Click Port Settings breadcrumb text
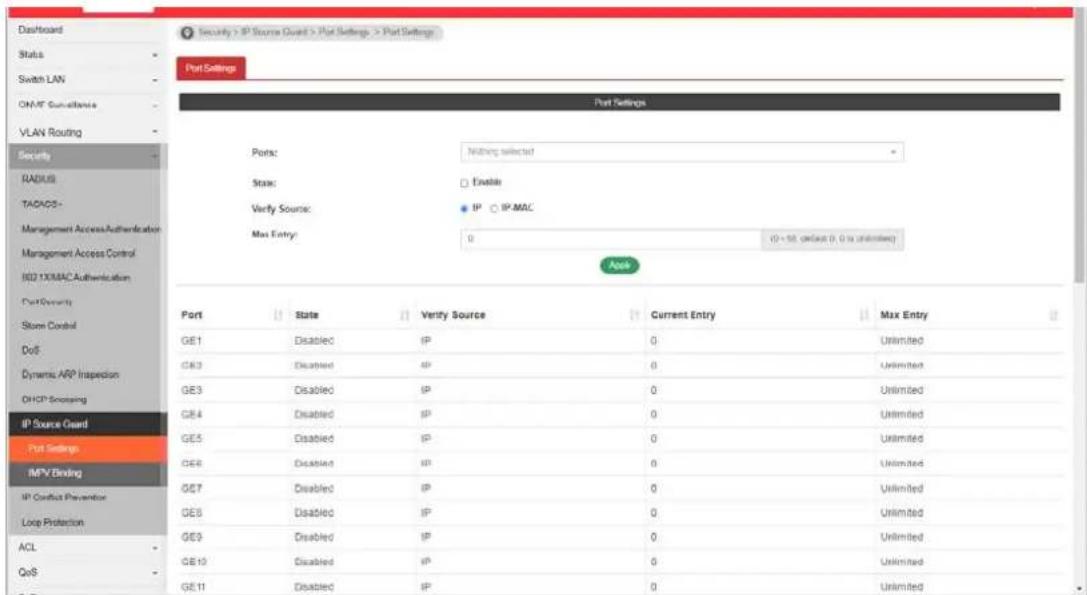The width and height of the screenshot is (1087, 595). 408,32
